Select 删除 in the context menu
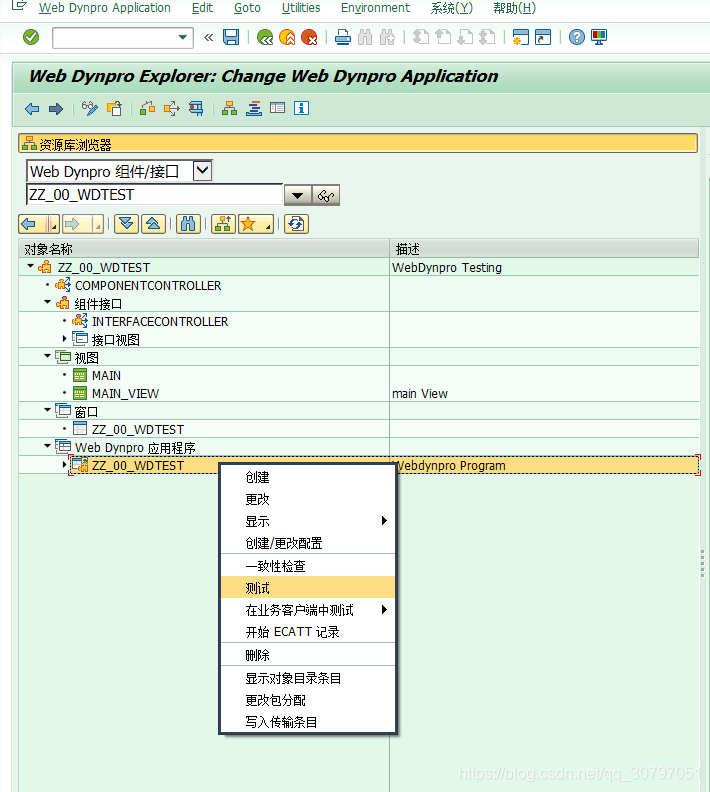Viewport: 710px width, 792px height. coord(308,655)
